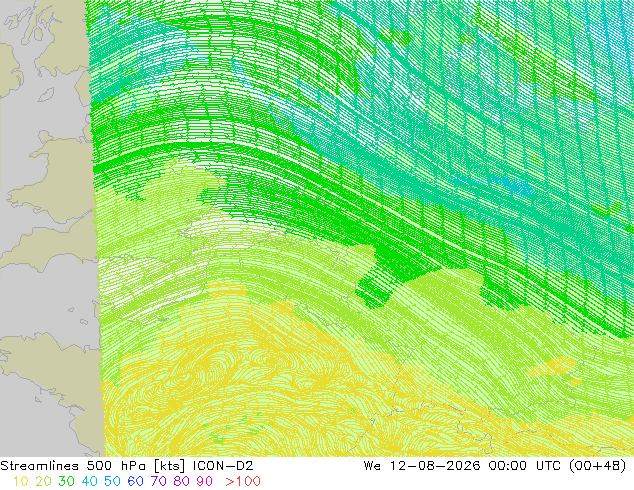Pick the green 30 legend value
The height and width of the screenshot is (490, 634).
pos(66,481)
